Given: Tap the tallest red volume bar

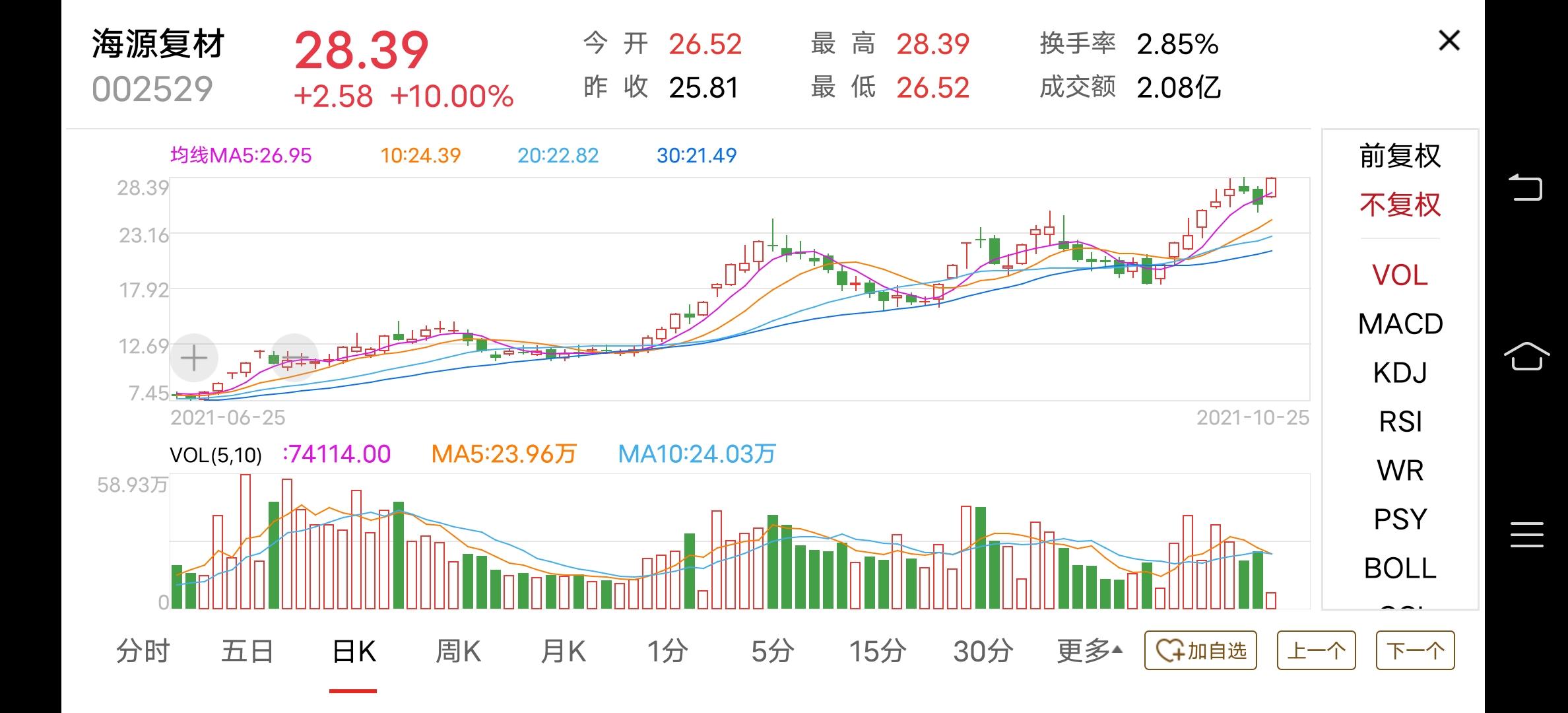Looking at the screenshot, I should pos(245,541).
